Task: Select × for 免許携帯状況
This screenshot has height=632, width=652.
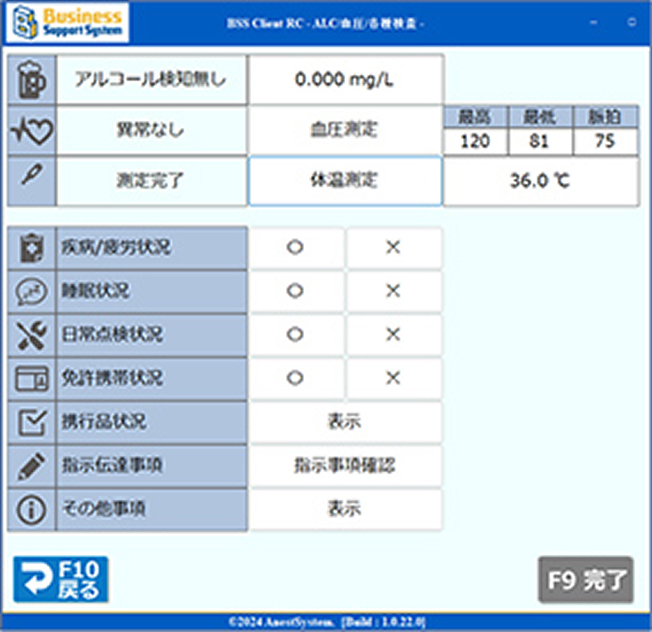Action: pos(393,378)
